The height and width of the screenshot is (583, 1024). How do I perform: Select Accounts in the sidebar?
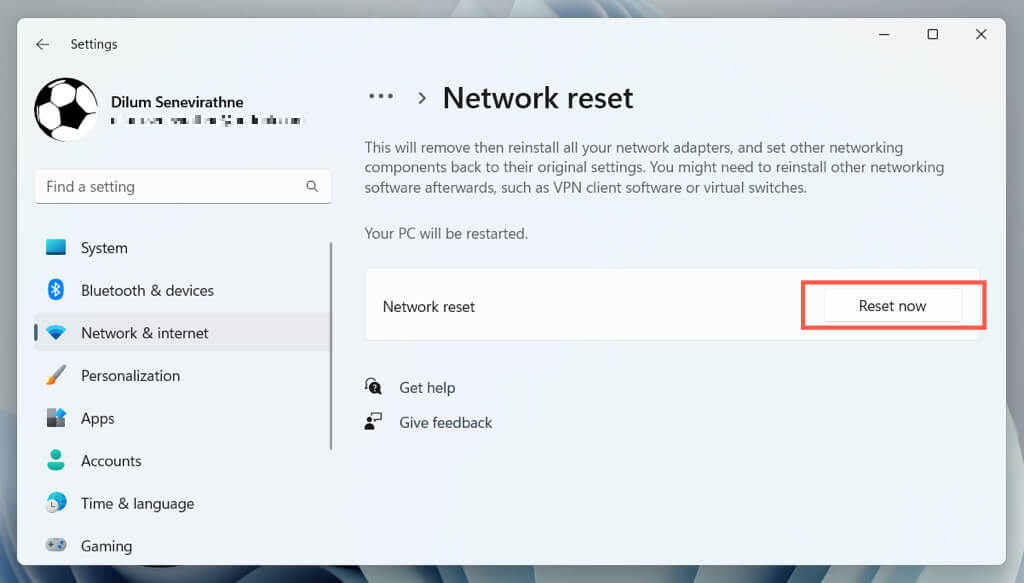point(111,461)
